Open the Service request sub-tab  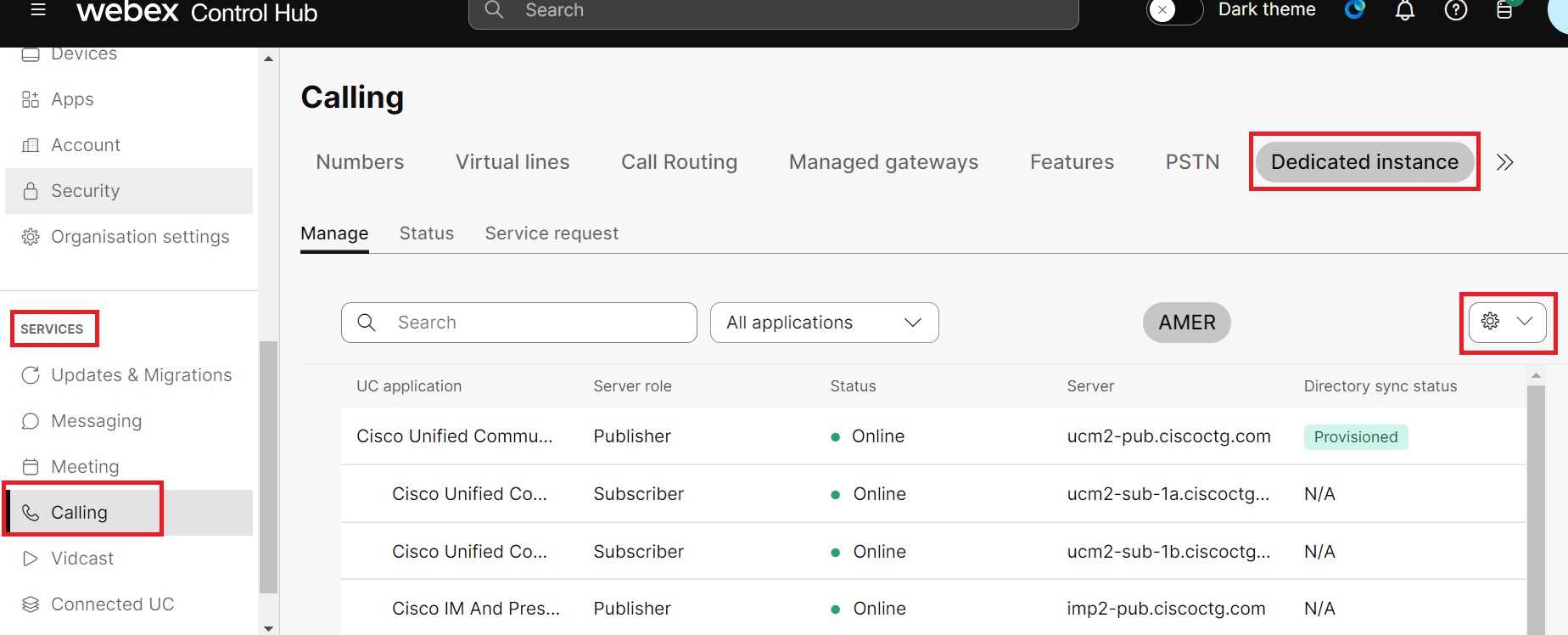click(x=552, y=233)
